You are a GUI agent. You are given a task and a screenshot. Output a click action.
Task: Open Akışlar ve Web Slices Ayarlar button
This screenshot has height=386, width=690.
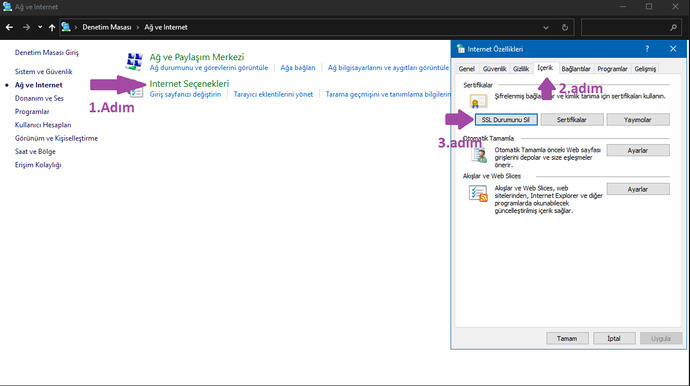tap(638, 189)
